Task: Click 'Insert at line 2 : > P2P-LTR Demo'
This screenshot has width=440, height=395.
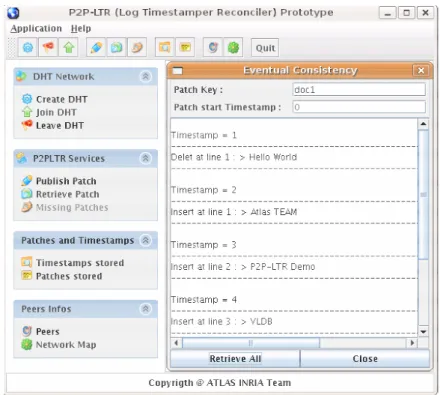Action: 243,267
